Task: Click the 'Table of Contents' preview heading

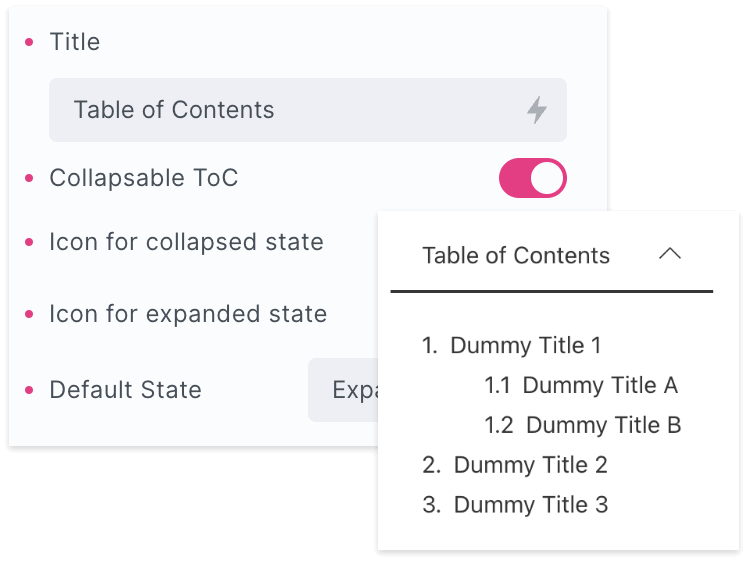Action: [516, 256]
